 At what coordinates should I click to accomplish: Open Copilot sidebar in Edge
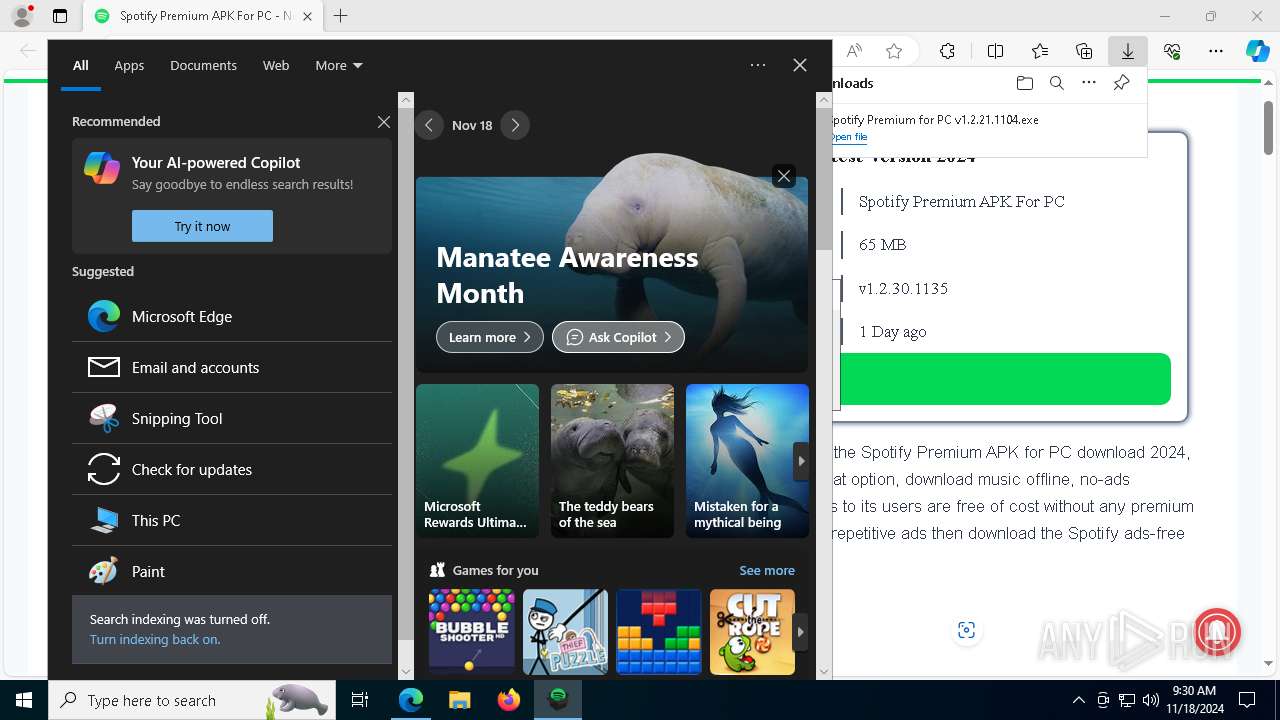(1258, 51)
